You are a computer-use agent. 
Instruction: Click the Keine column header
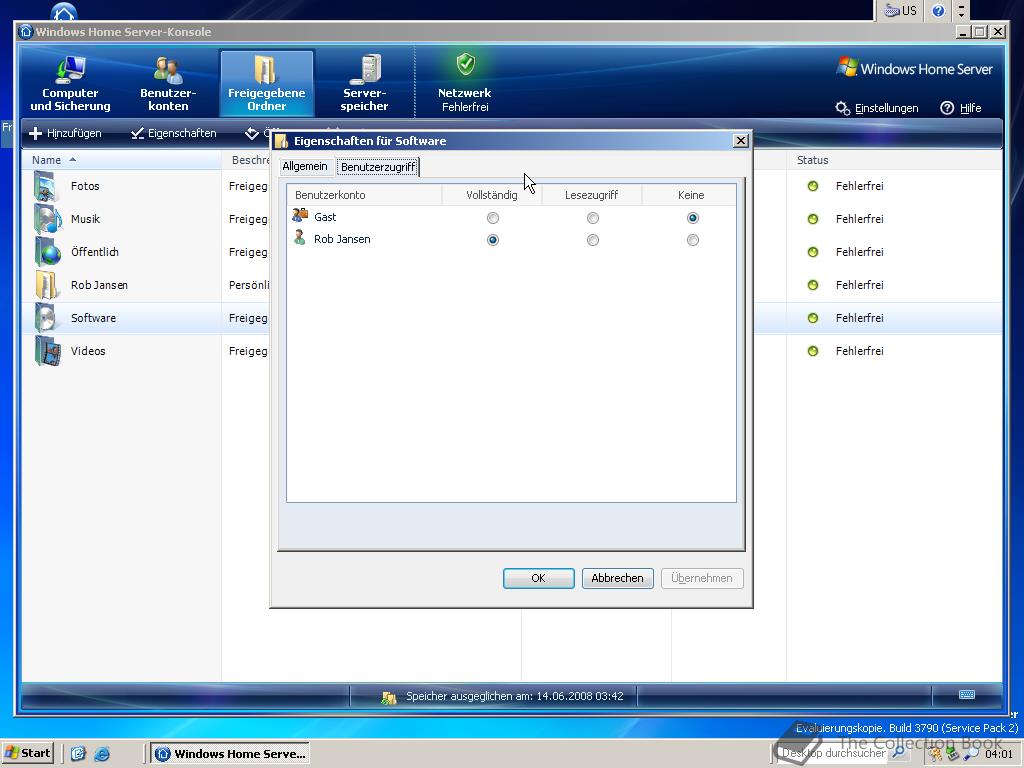689,195
